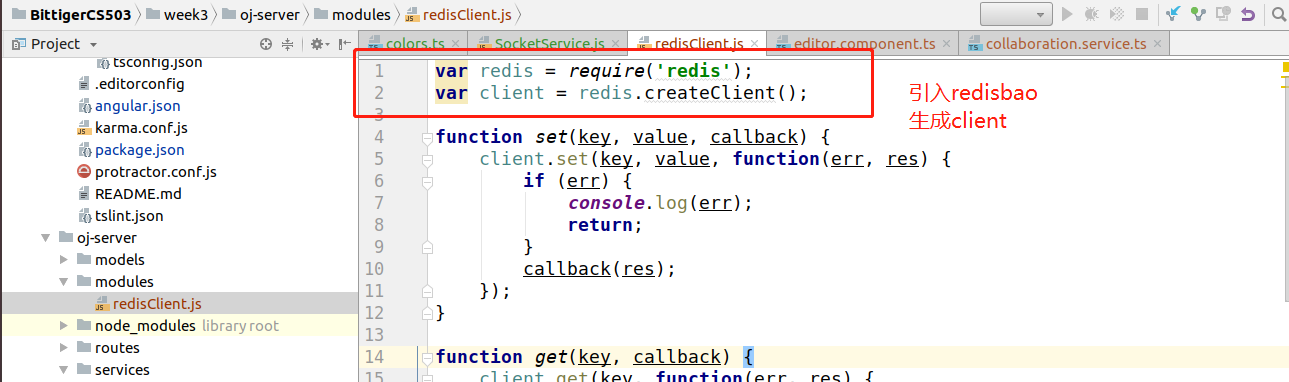1289x382 pixels.
Task: Run with coverage icon in toolbar
Action: (1117, 14)
